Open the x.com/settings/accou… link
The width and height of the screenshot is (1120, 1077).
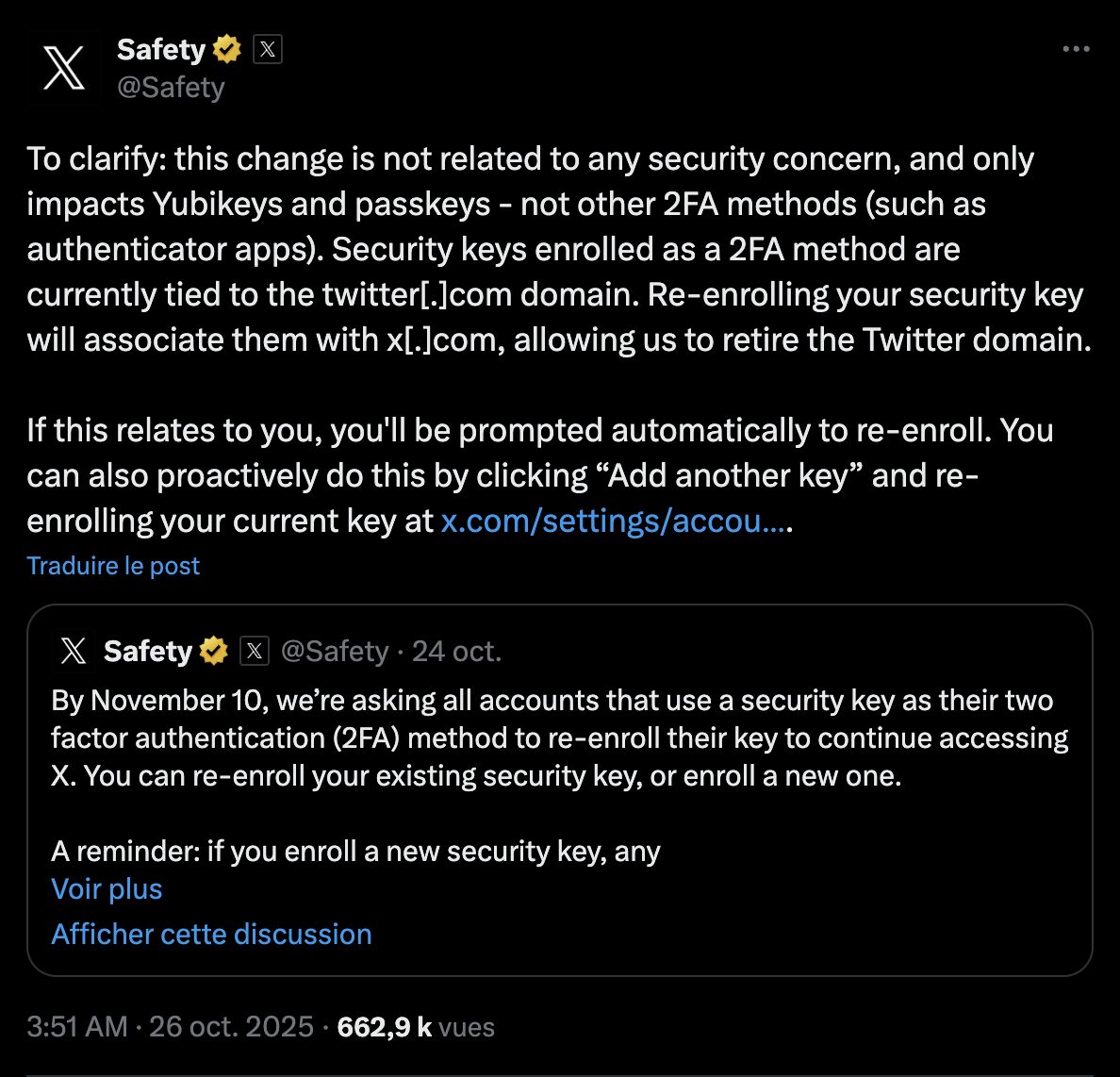click(613, 521)
